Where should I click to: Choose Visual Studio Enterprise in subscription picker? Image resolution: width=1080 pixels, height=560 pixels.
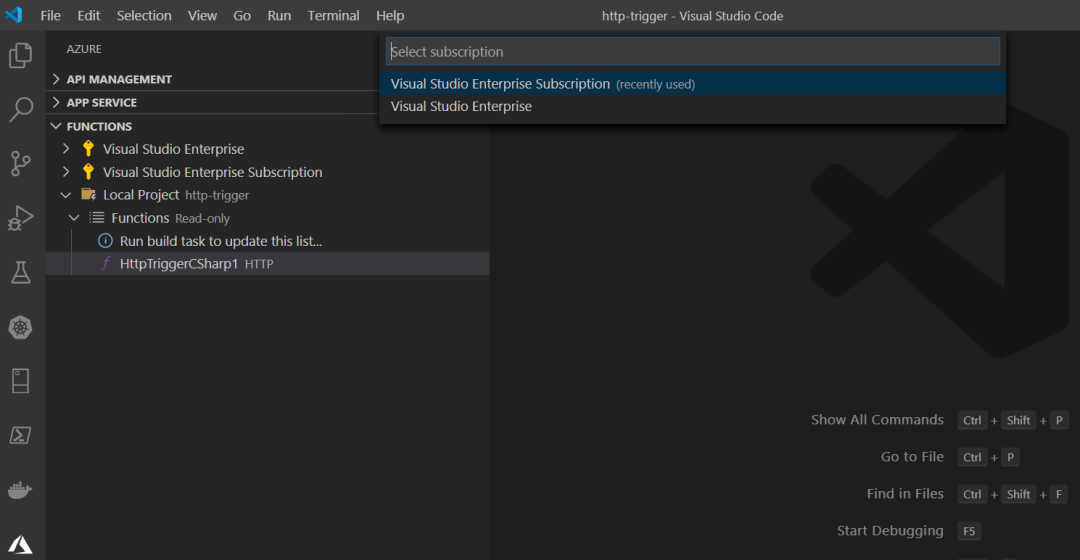click(693, 107)
